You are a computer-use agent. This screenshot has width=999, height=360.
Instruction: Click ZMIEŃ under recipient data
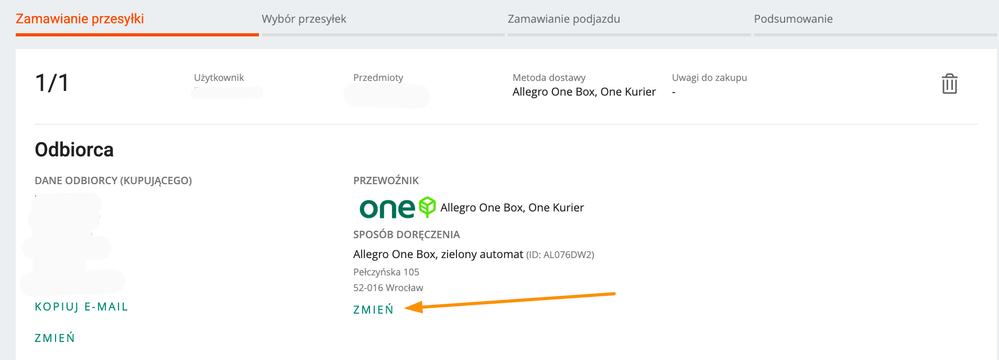(x=55, y=338)
